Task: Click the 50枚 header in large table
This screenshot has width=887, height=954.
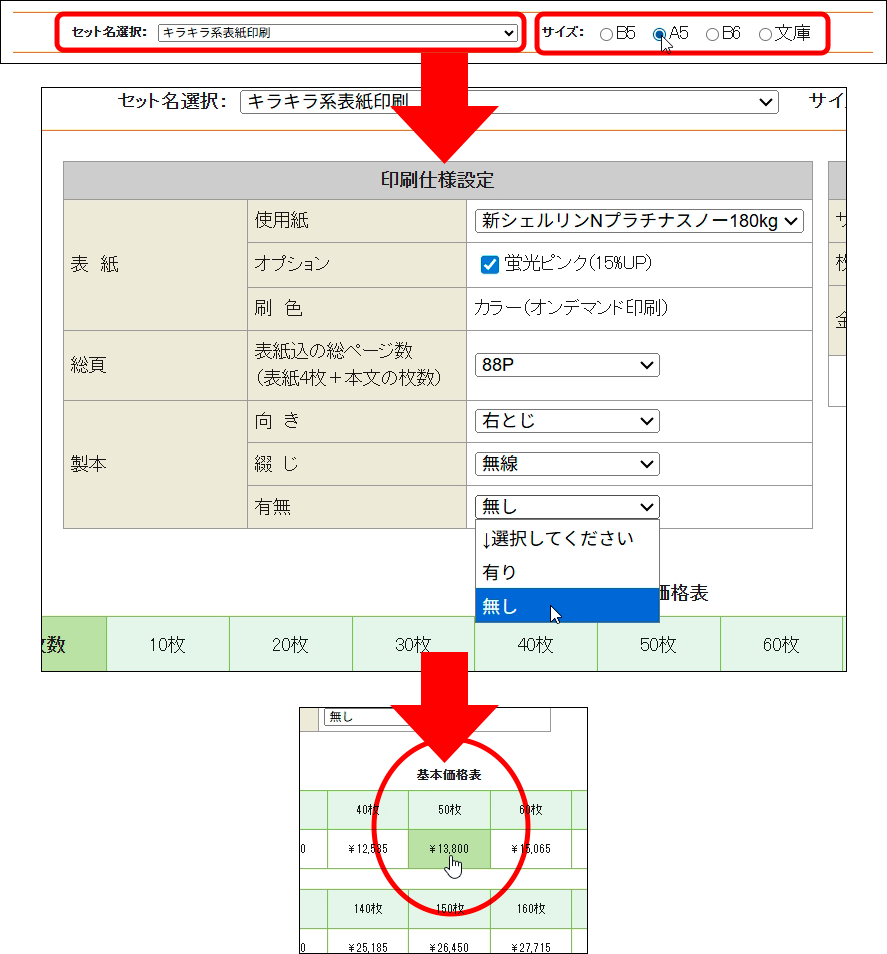Action: click(x=659, y=644)
